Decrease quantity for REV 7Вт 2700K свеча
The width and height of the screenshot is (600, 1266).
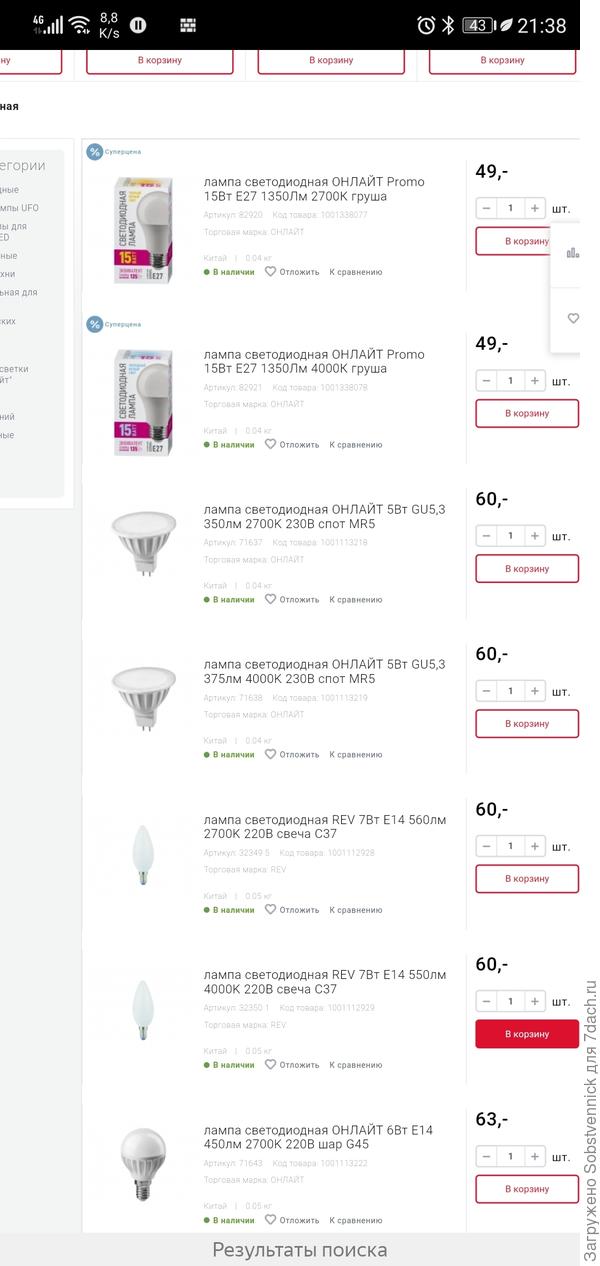(486, 846)
